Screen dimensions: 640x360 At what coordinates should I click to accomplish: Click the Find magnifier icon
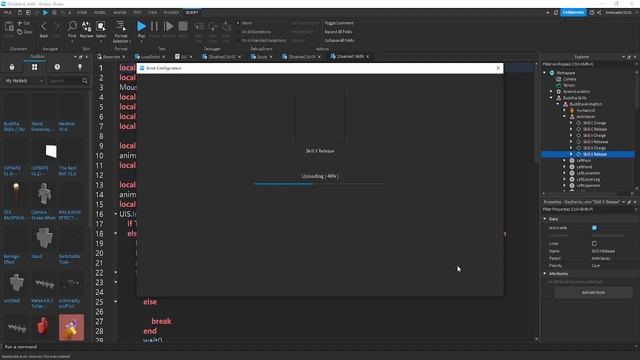tap(72, 27)
